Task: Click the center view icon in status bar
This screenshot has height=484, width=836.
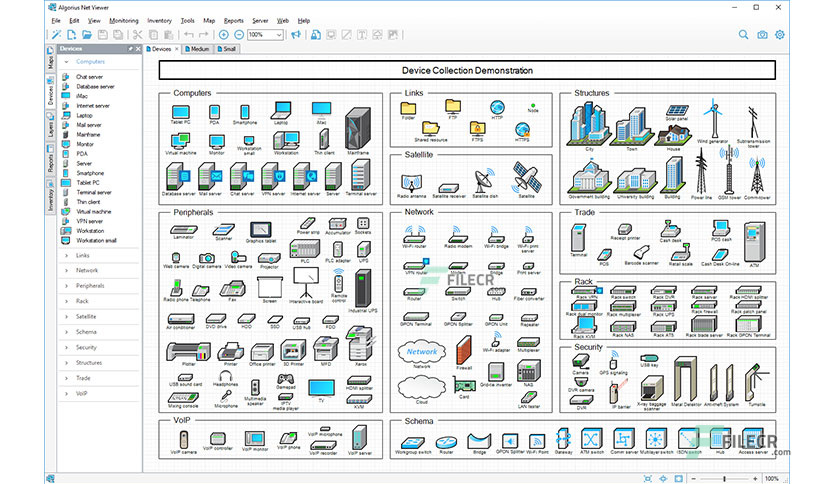Action: [663, 478]
